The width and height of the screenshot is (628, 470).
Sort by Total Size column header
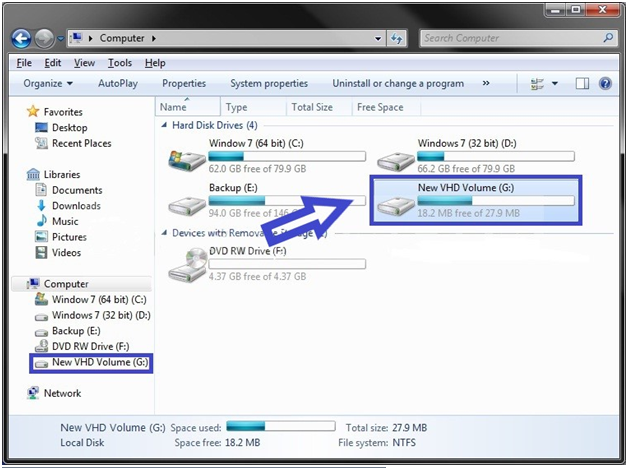point(319,107)
